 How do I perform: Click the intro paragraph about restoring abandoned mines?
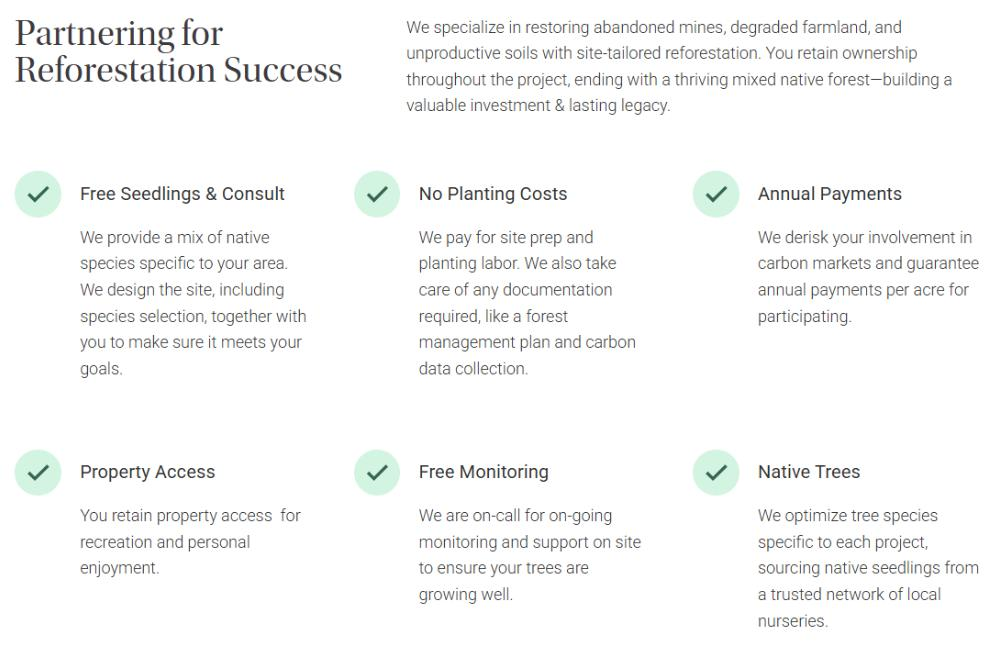680,66
